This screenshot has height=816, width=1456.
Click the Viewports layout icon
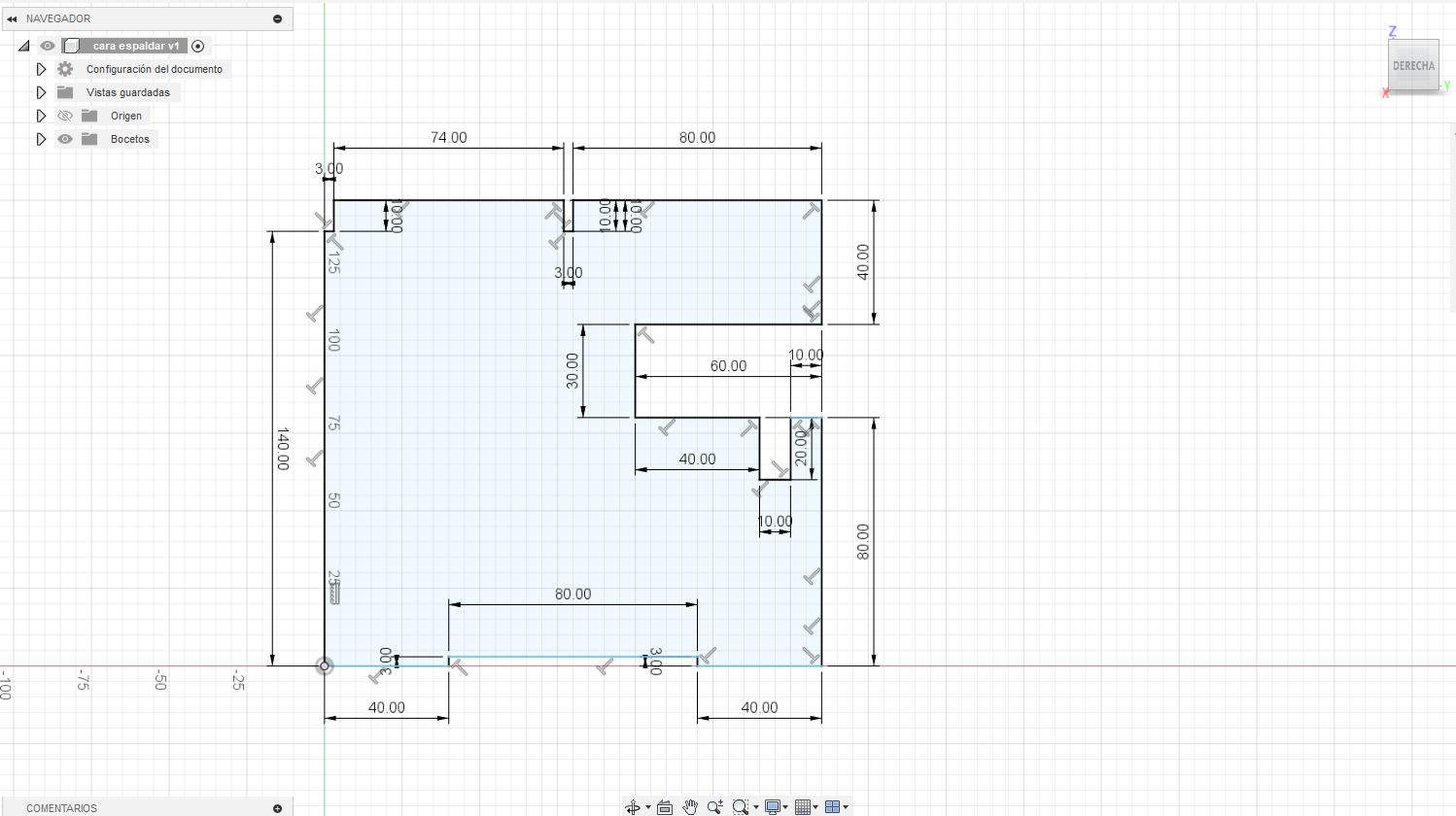pyautogui.click(x=833, y=807)
